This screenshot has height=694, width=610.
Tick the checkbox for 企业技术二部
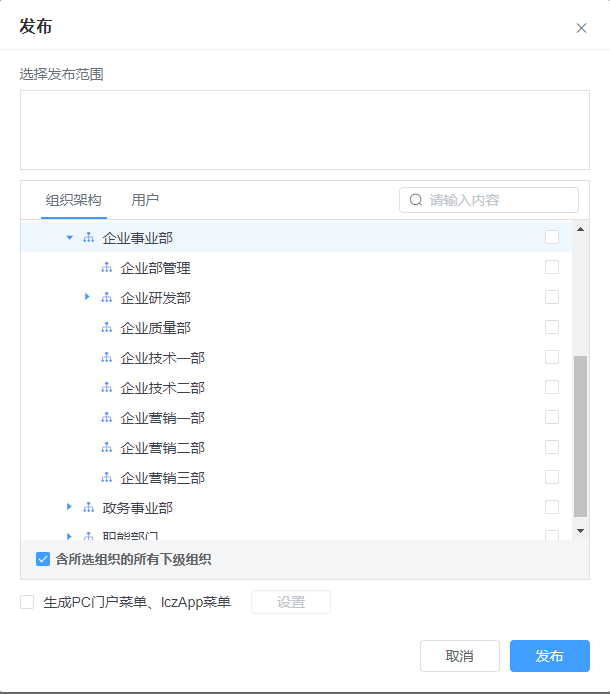pyautogui.click(x=552, y=387)
